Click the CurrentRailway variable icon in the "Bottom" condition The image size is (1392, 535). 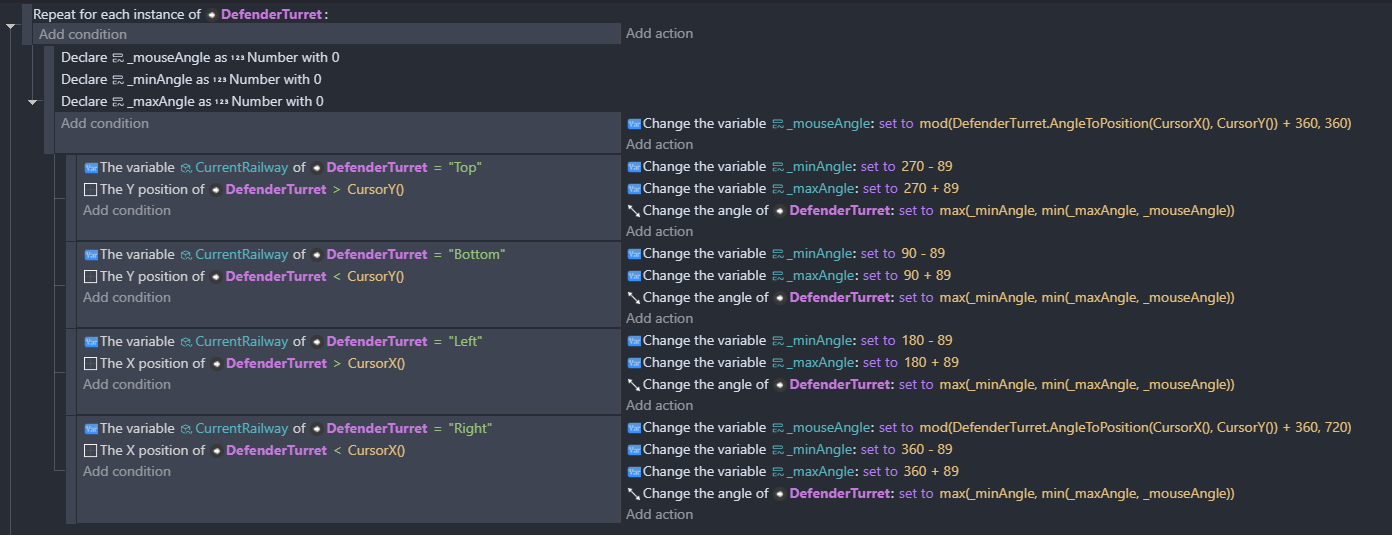(x=186, y=255)
